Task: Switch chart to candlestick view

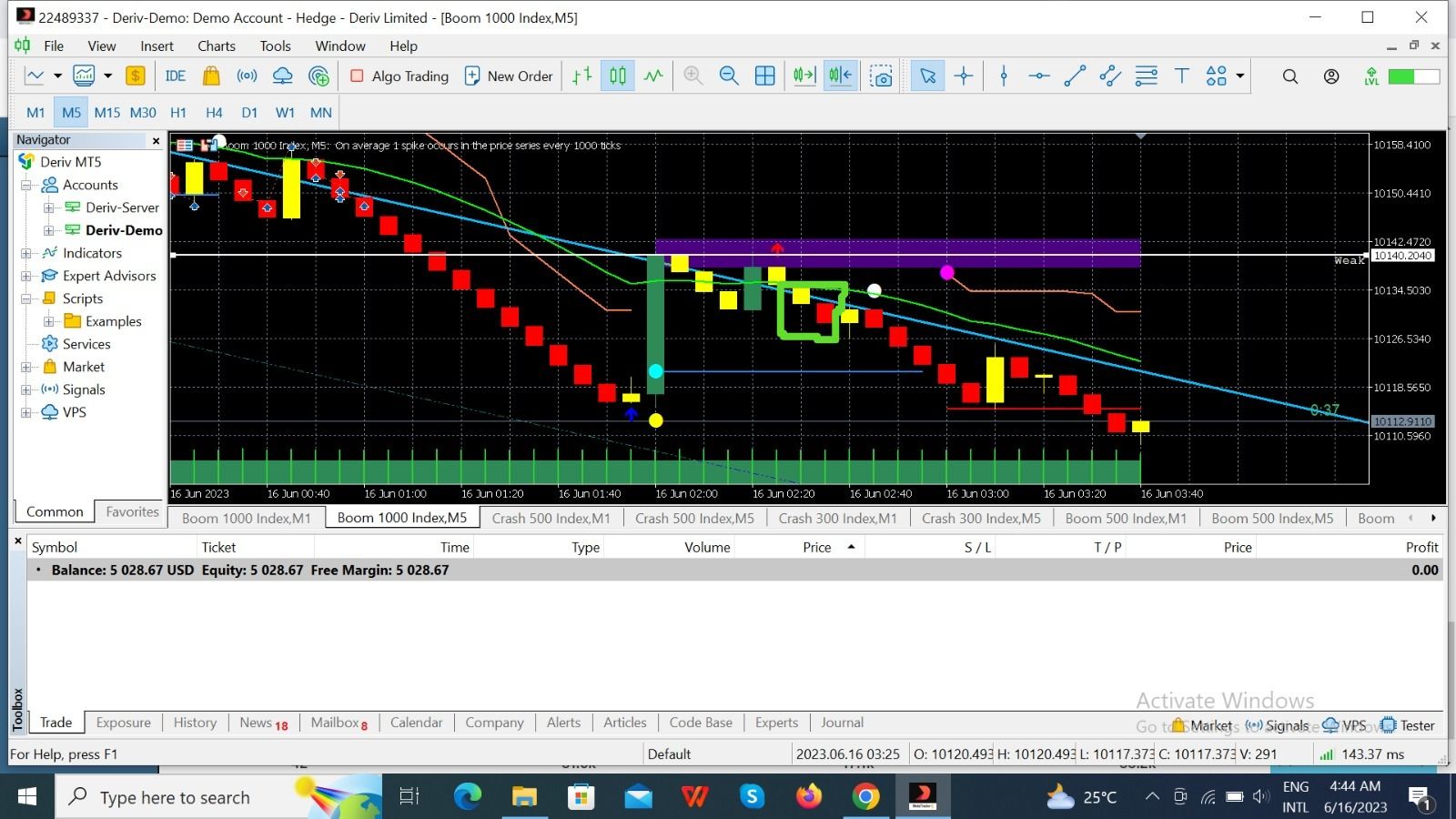Action: tap(618, 76)
